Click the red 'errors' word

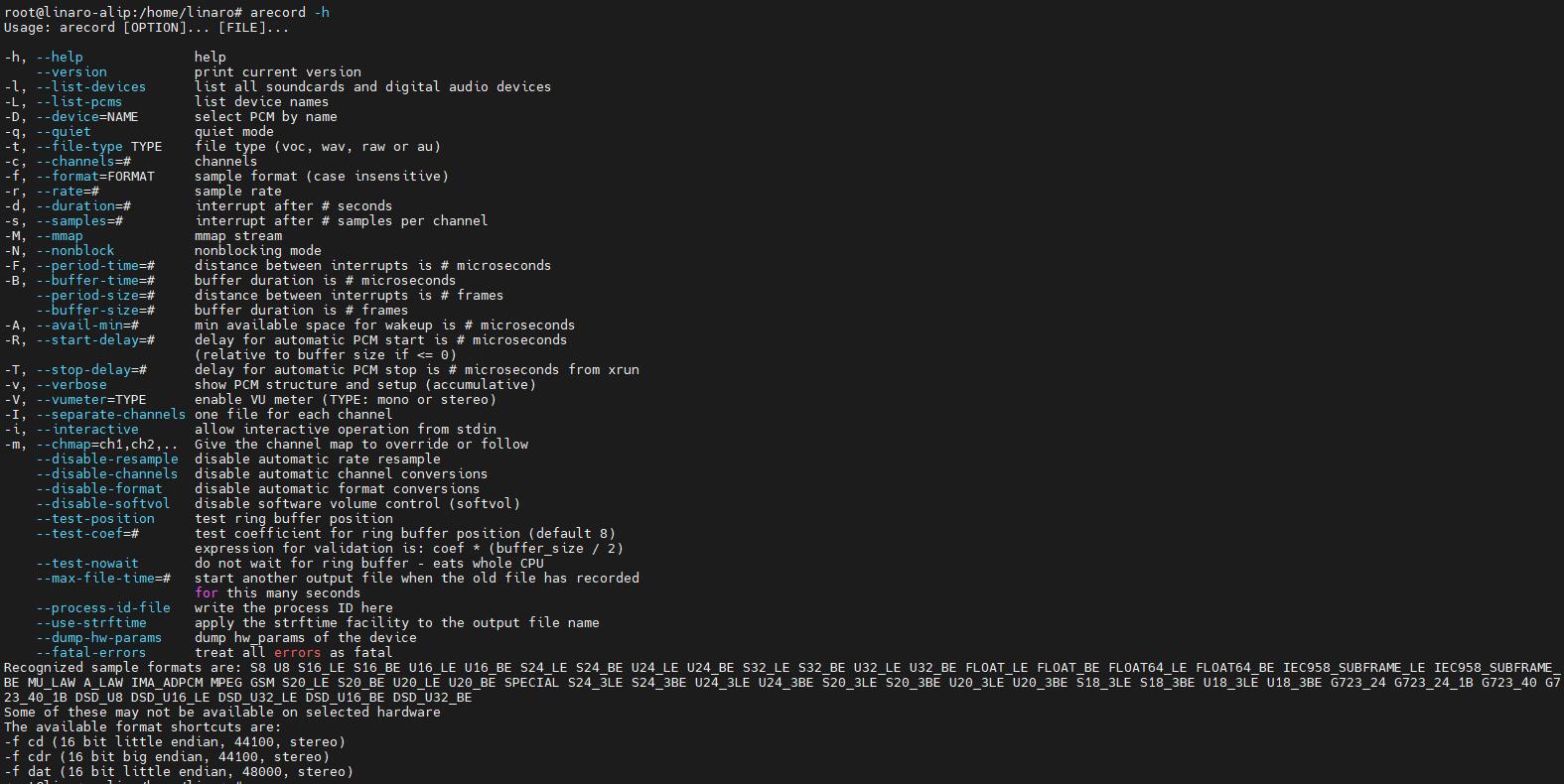297,653
